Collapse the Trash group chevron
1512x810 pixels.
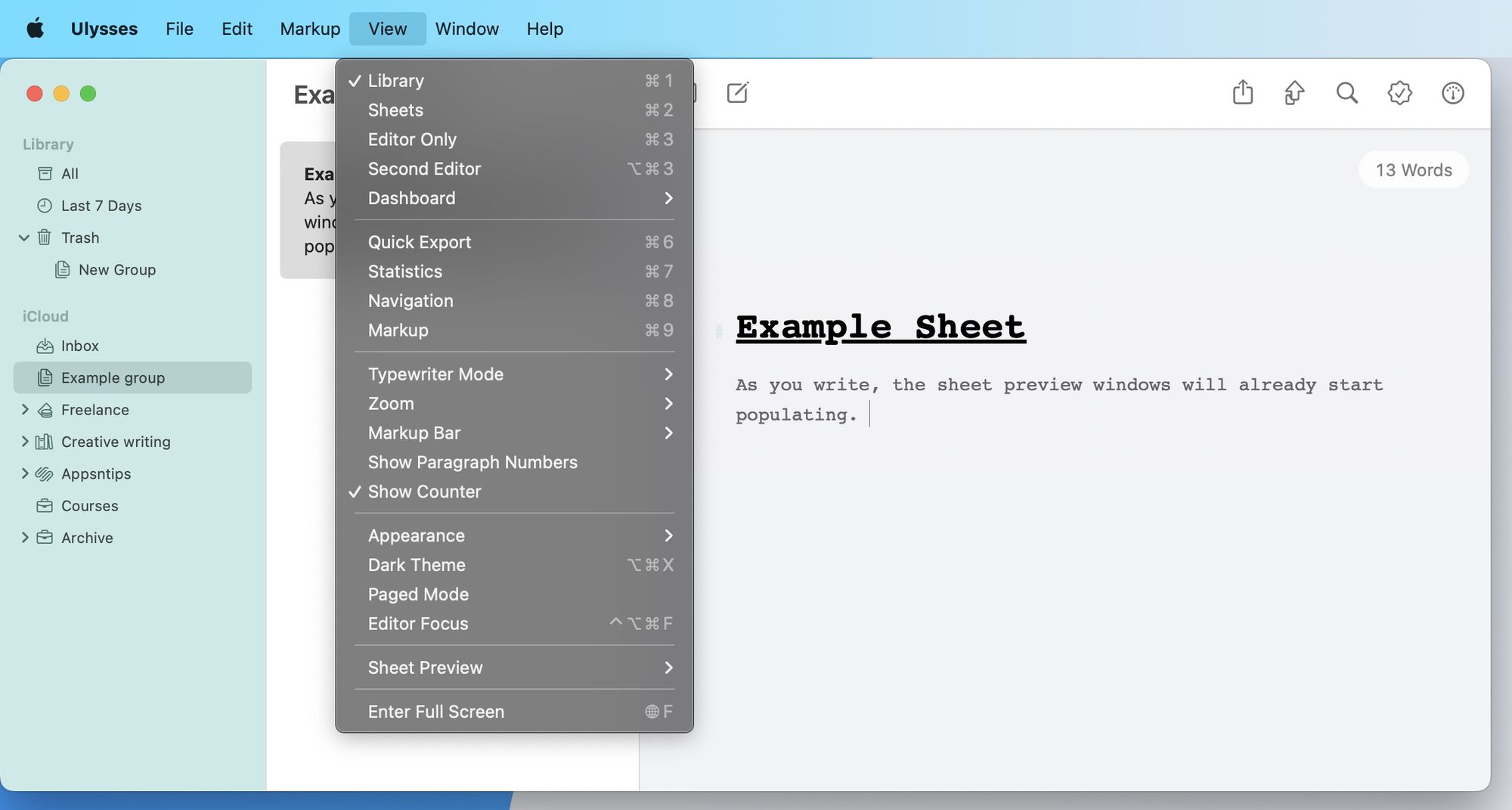(24, 237)
